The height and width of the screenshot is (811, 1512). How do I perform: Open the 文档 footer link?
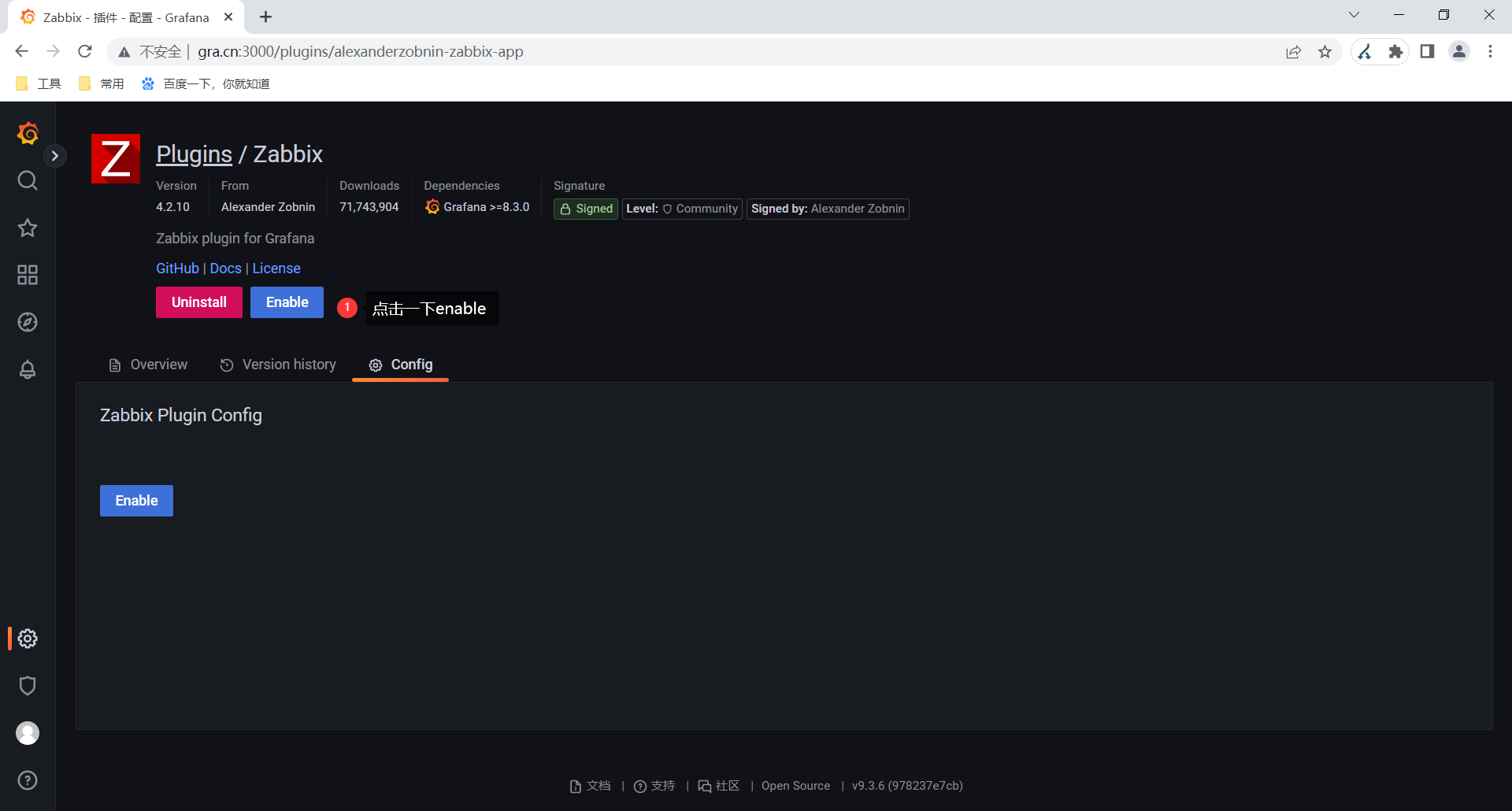pyautogui.click(x=591, y=786)
